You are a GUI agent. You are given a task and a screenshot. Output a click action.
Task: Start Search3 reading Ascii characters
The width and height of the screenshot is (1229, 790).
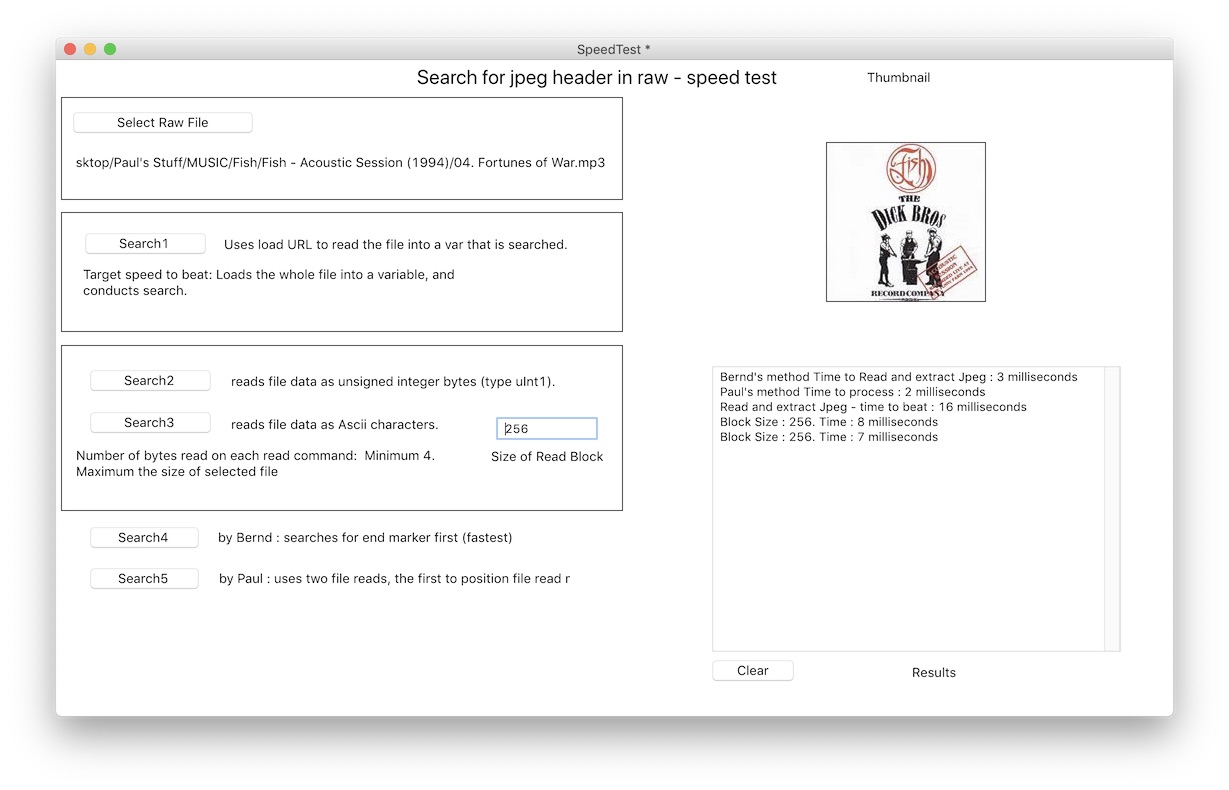coord(150,423)
